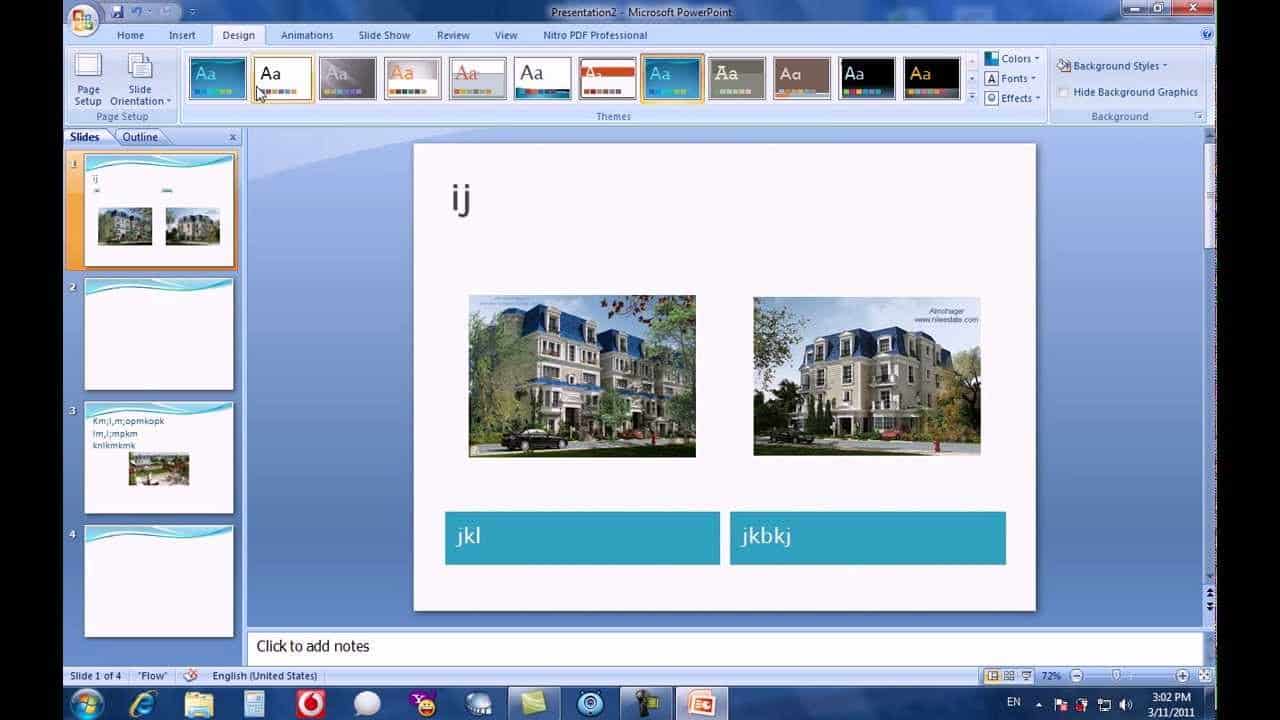Screen dimensions: 1280x720
Task: Adjust the zoom level slider
Action: click(1116, 676)
